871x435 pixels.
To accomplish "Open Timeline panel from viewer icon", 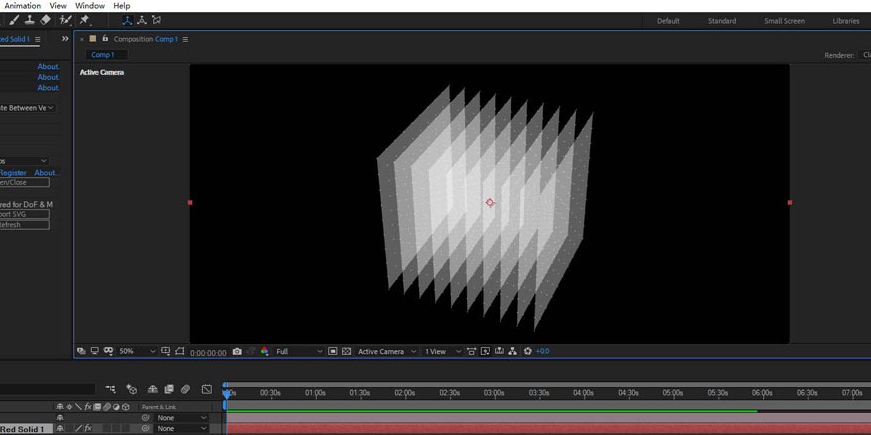I will point(499,351).
